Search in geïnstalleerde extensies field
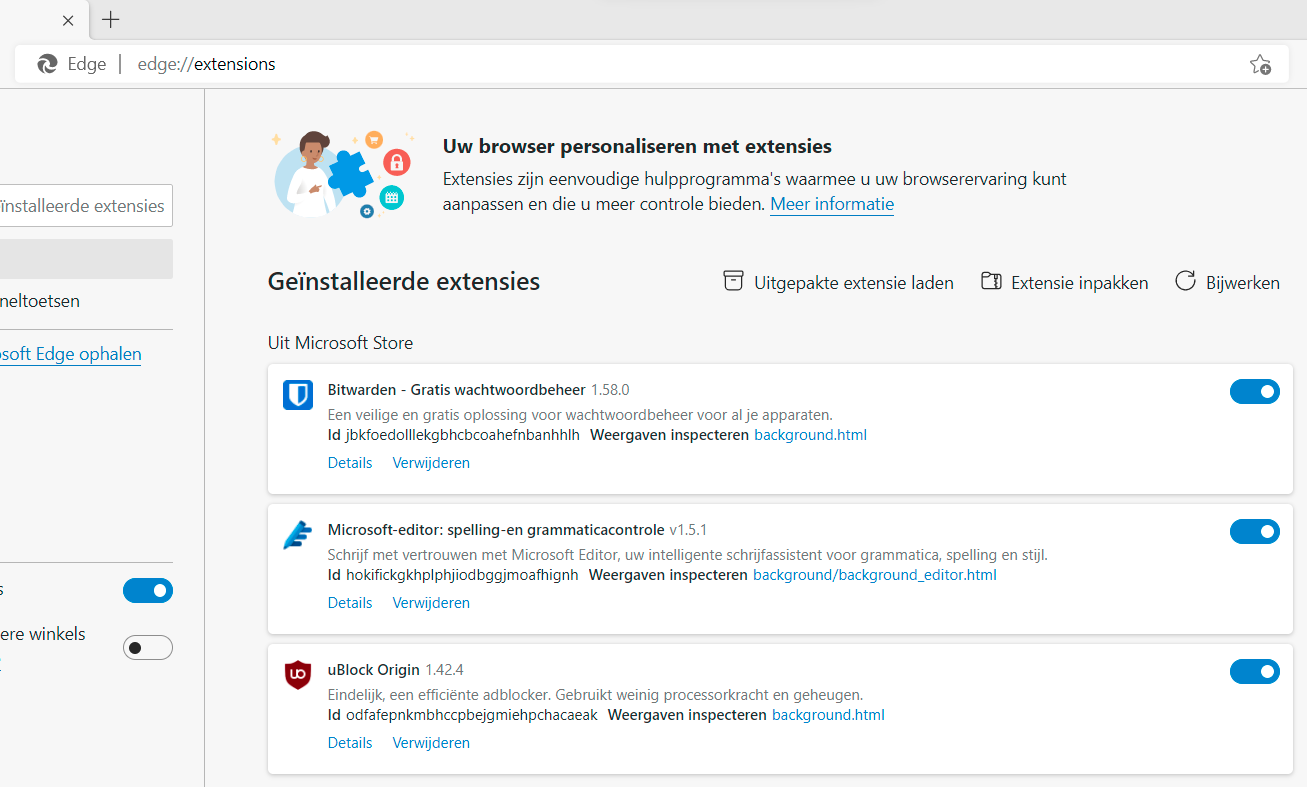Screen dimensions: 1307x787 tap(86, 206)
